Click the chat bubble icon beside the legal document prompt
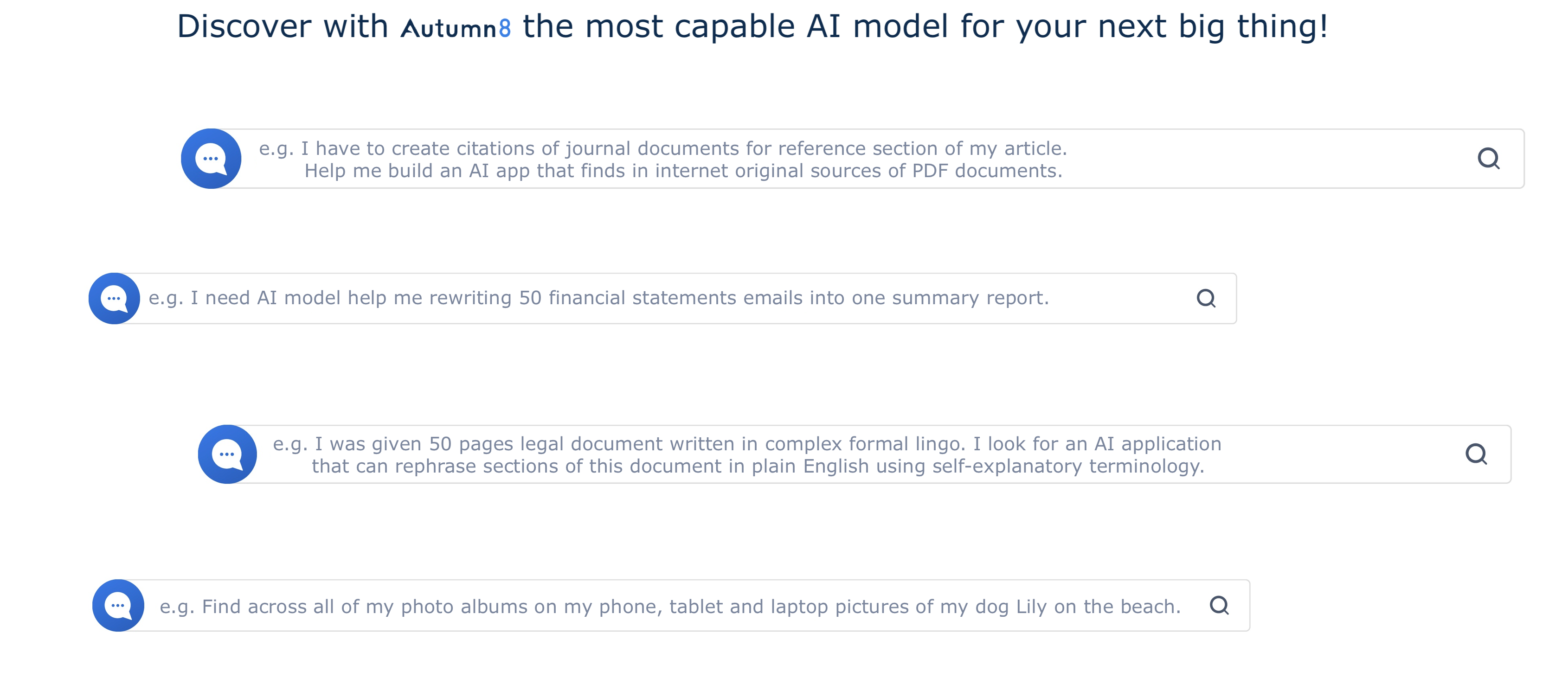This screenshot has height=678, width=1568. click(x=227, y=454)
